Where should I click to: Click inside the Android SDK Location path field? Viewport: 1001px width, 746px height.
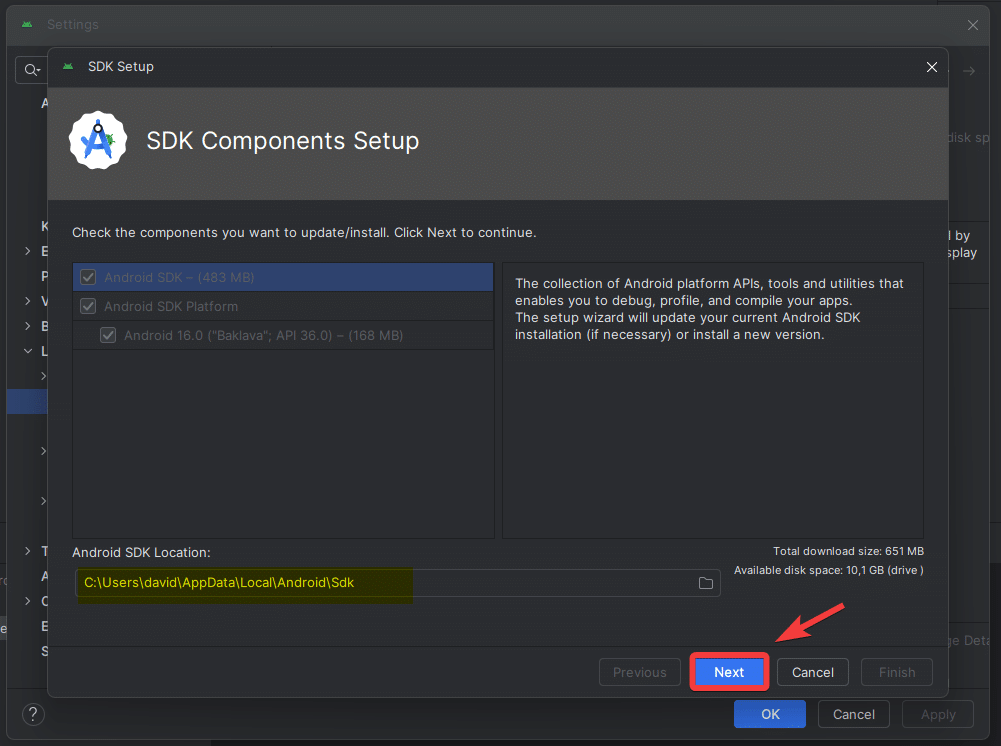point(300,582)
